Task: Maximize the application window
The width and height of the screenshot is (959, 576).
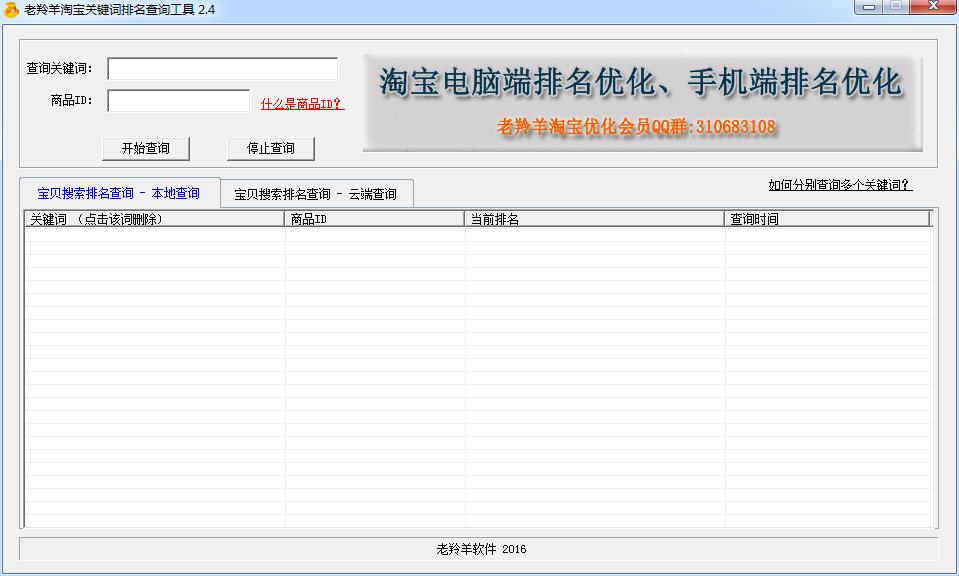Action: pos(895,7)
